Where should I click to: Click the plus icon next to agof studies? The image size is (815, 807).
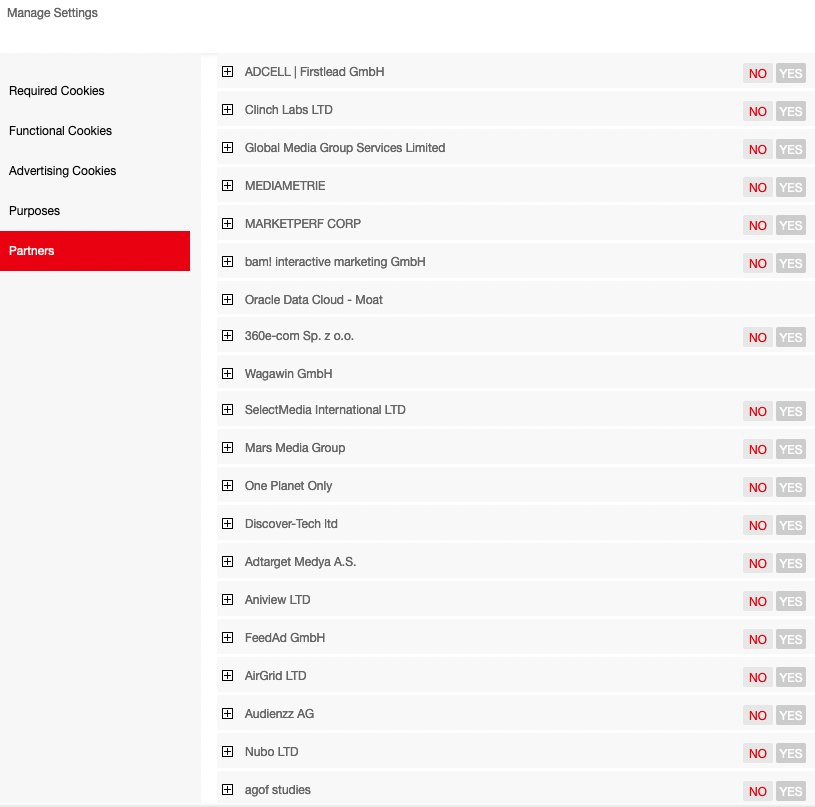point(227,790)
